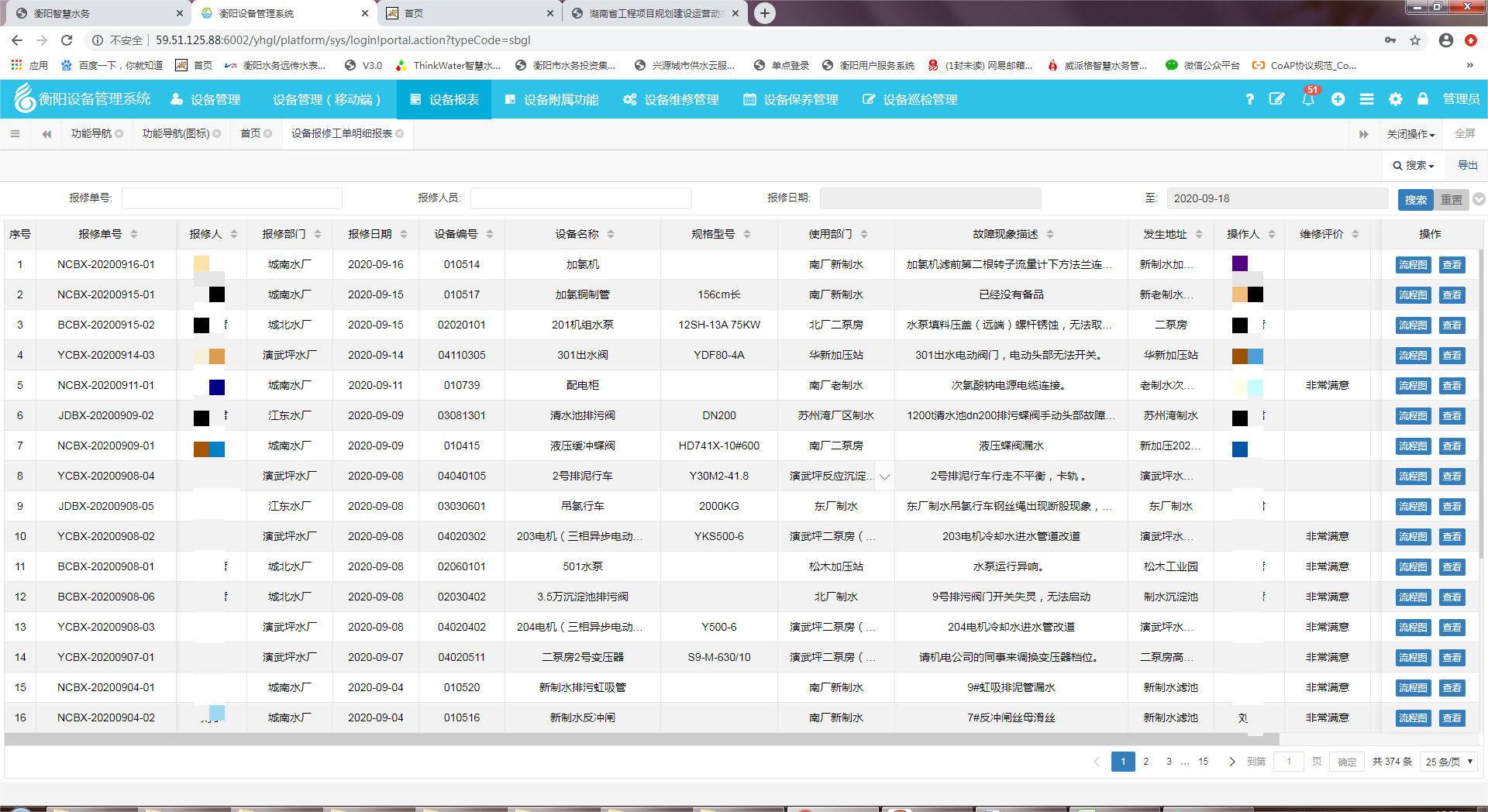Select the 功能导航(图标) tab
The image size is (1488, 812).
pyautogui.click(x=176, y=134)
